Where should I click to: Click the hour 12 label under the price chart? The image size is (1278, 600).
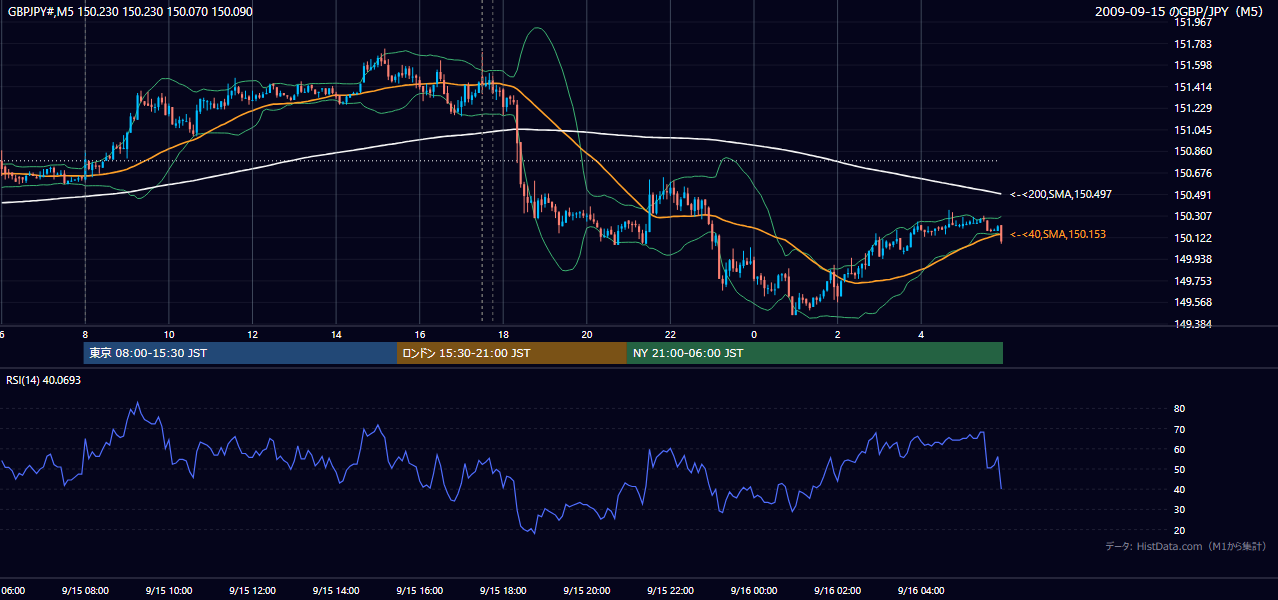click(252, 334)
